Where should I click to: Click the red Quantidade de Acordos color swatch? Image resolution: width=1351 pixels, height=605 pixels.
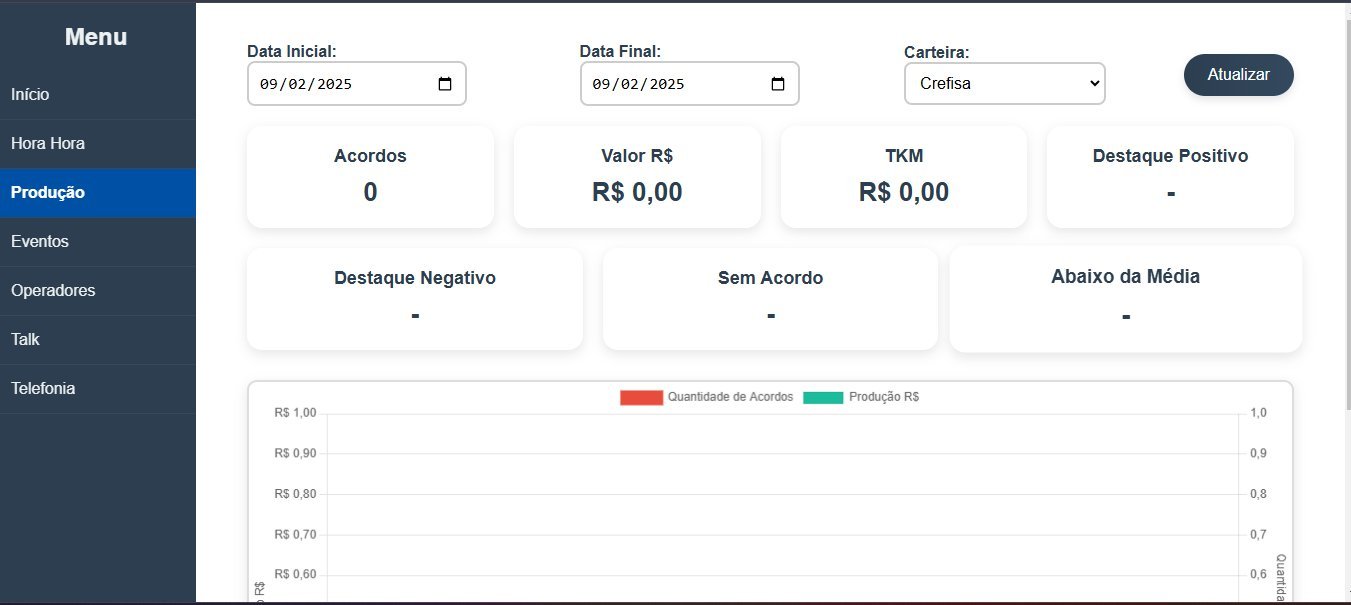(642, 397)
